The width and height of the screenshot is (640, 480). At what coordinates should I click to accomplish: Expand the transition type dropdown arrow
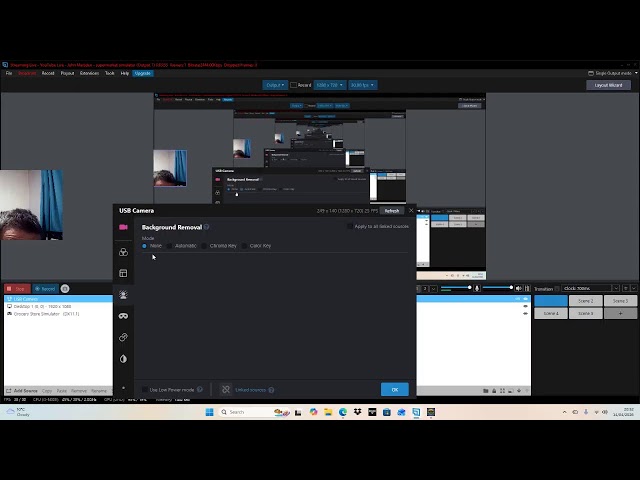[616, 288]
